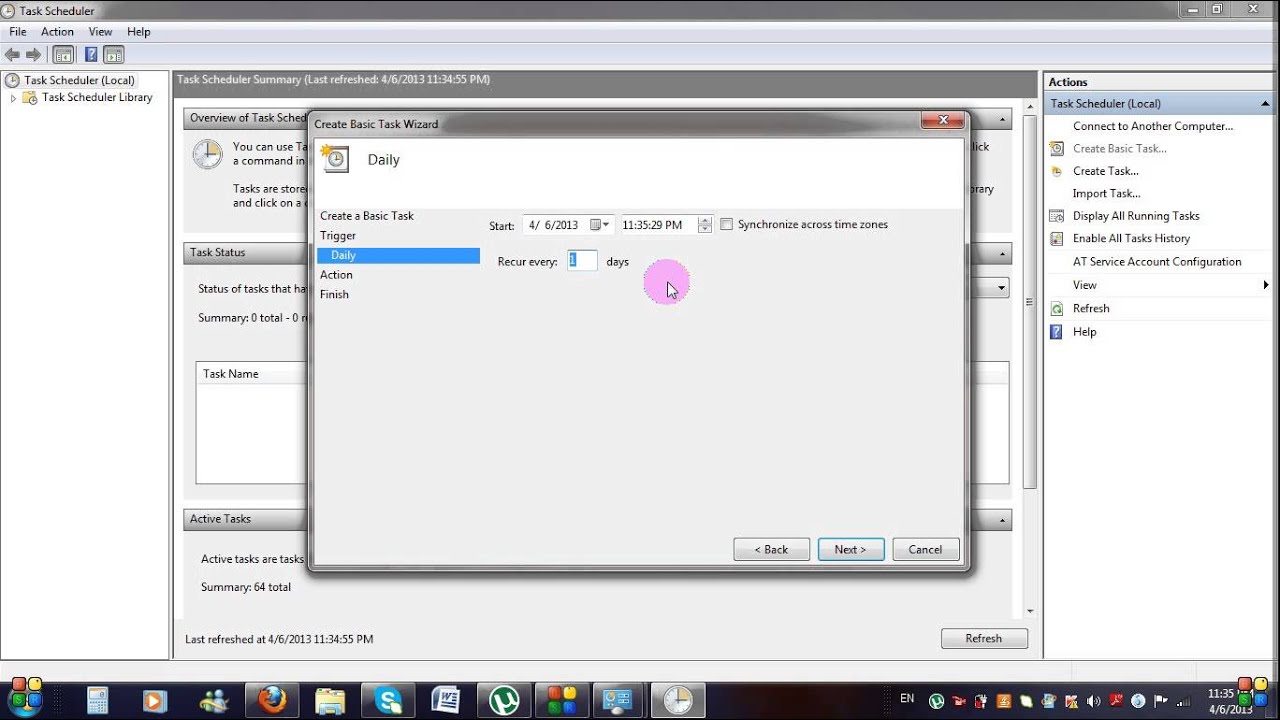Collapse the Task Scheduler (Local) actions section
The image size is (1280, 720).
pos(1265,104)
